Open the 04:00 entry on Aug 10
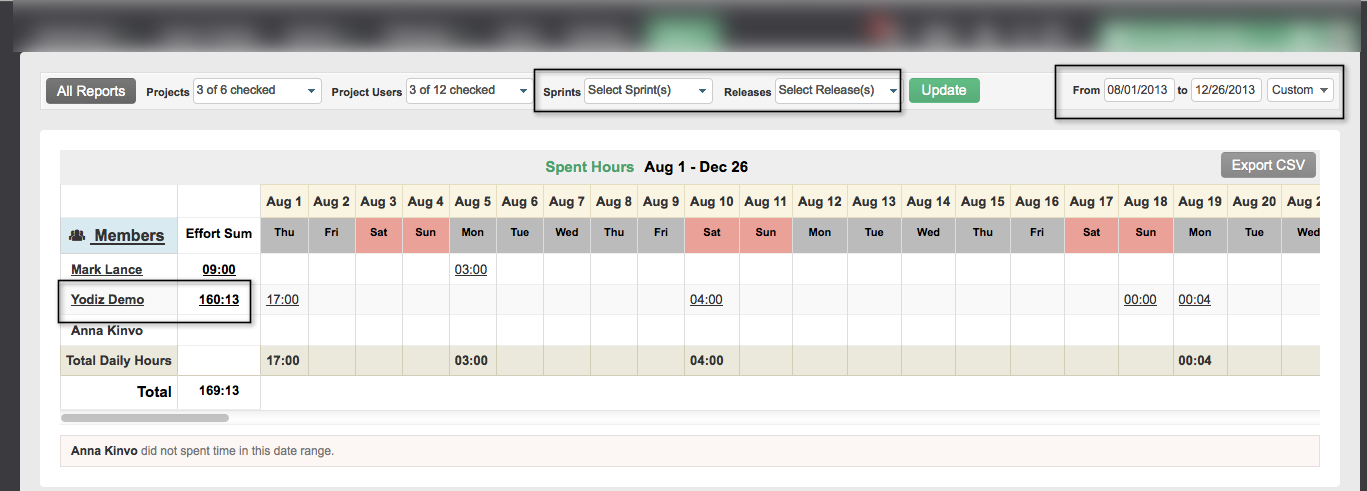The height and width of the screenshot is (491, 1367). coord(706,300)
